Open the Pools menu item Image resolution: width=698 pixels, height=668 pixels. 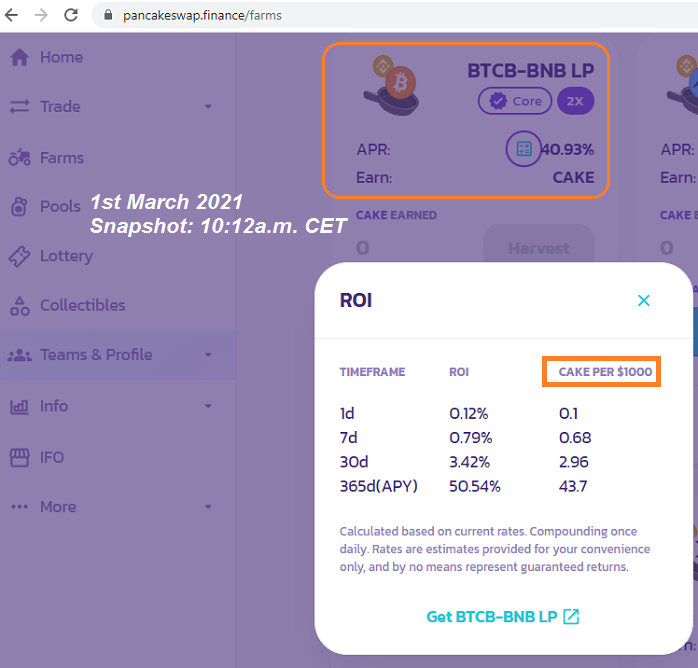(x=60, y=206)
